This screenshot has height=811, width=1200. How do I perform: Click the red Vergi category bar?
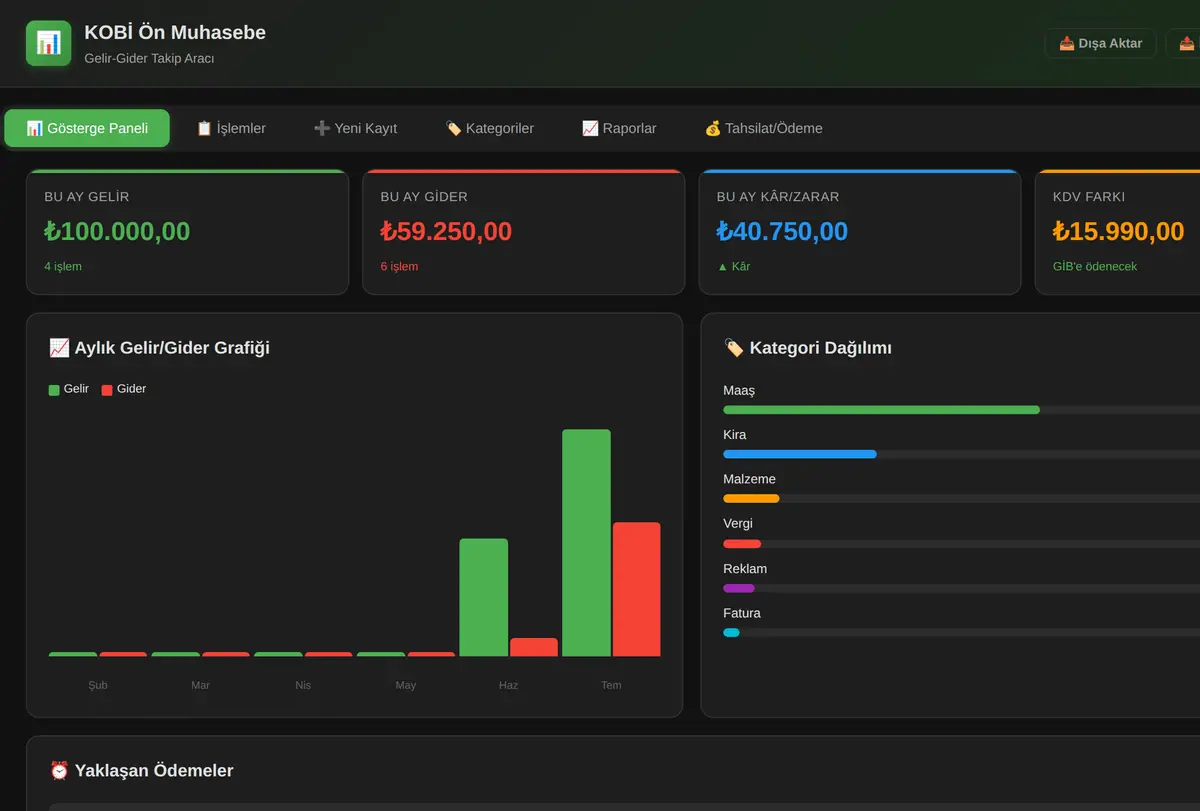(742, 543)
